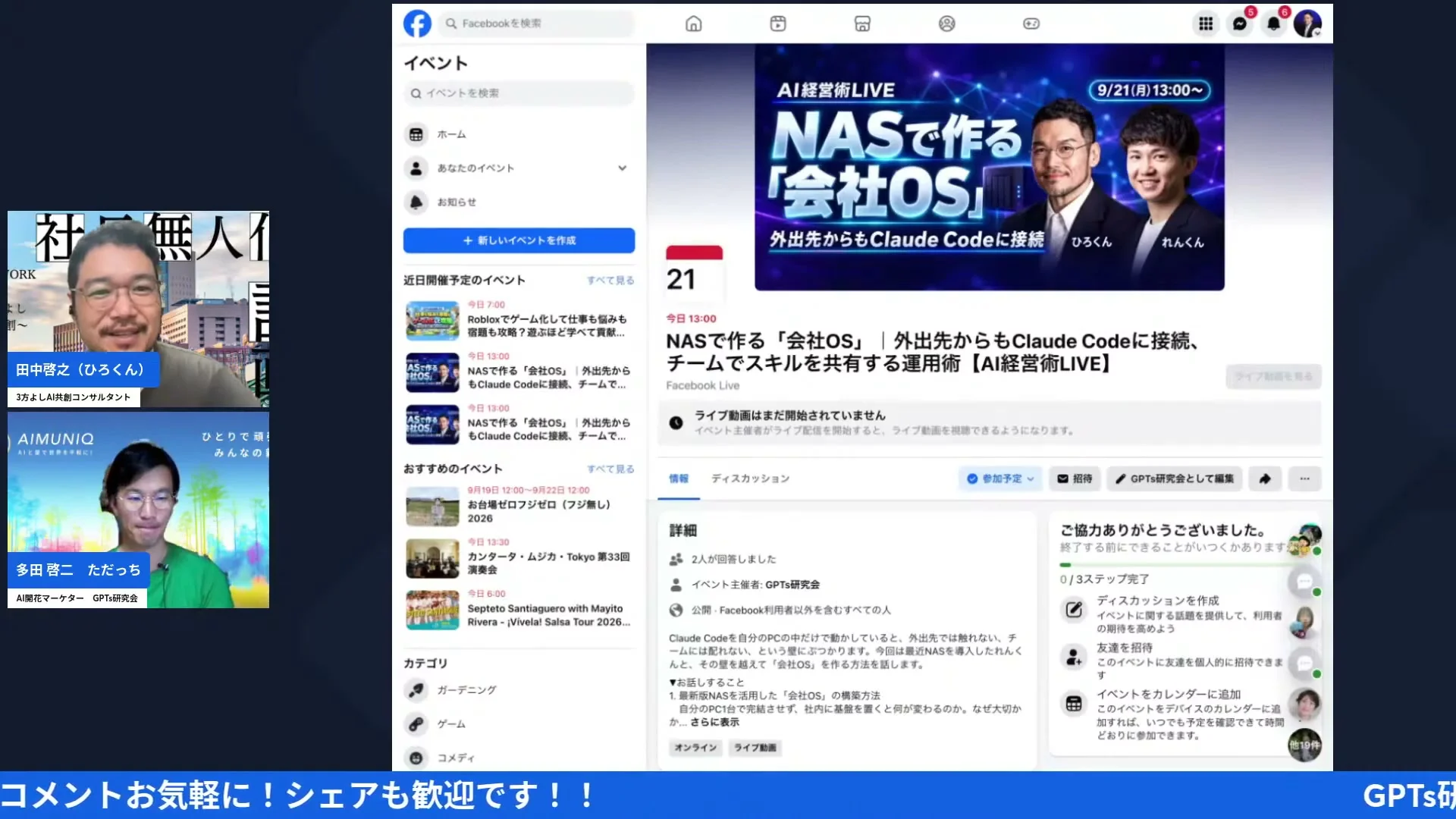Click the event cover banner image
Viewport: 1456px width, 819px height.
[x=989, y=167]
